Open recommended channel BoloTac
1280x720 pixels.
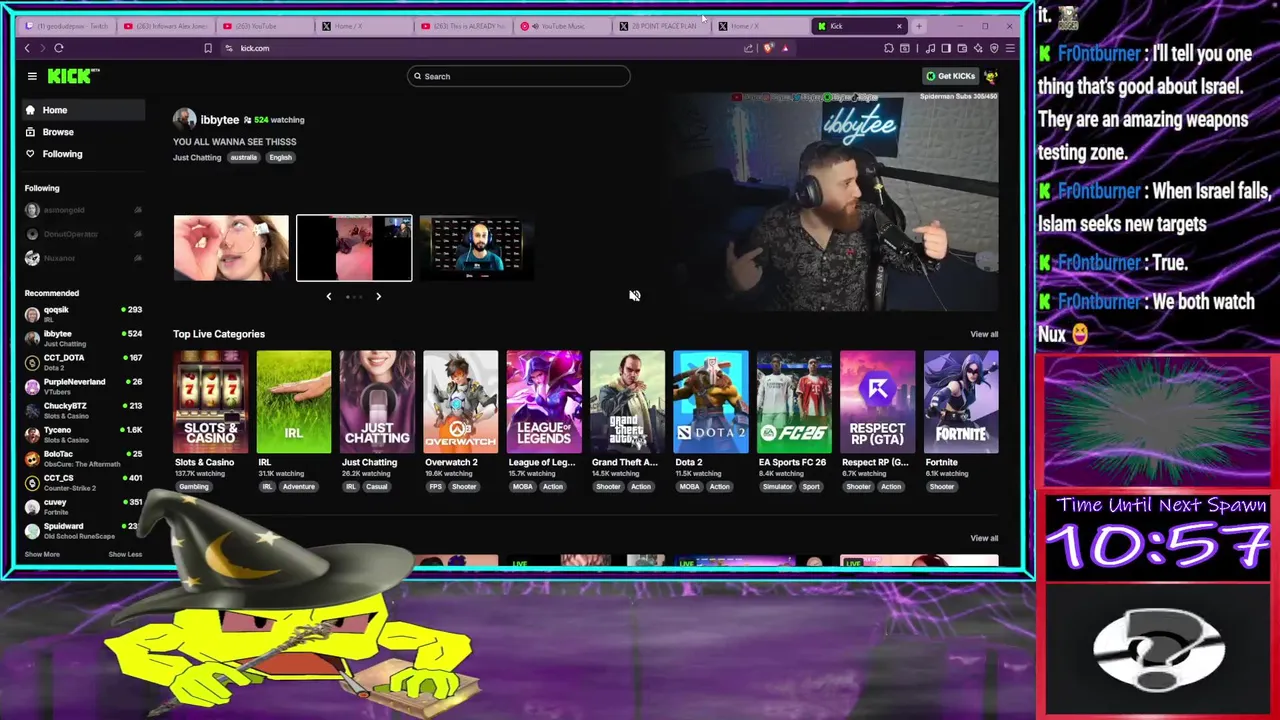(84, 458)
